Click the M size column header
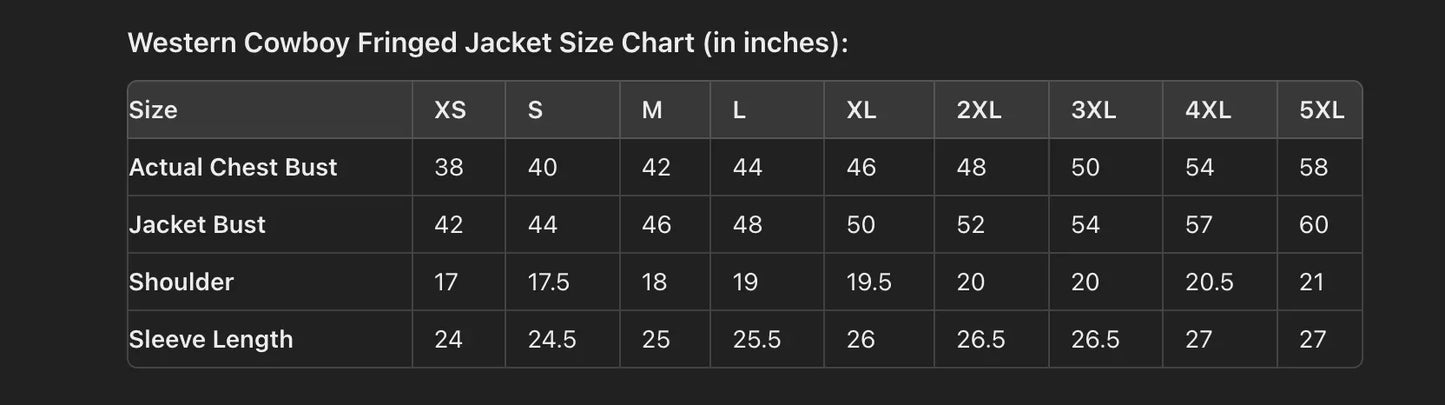1445x405 pixels. pyautogui.click(x=652, y=110)
